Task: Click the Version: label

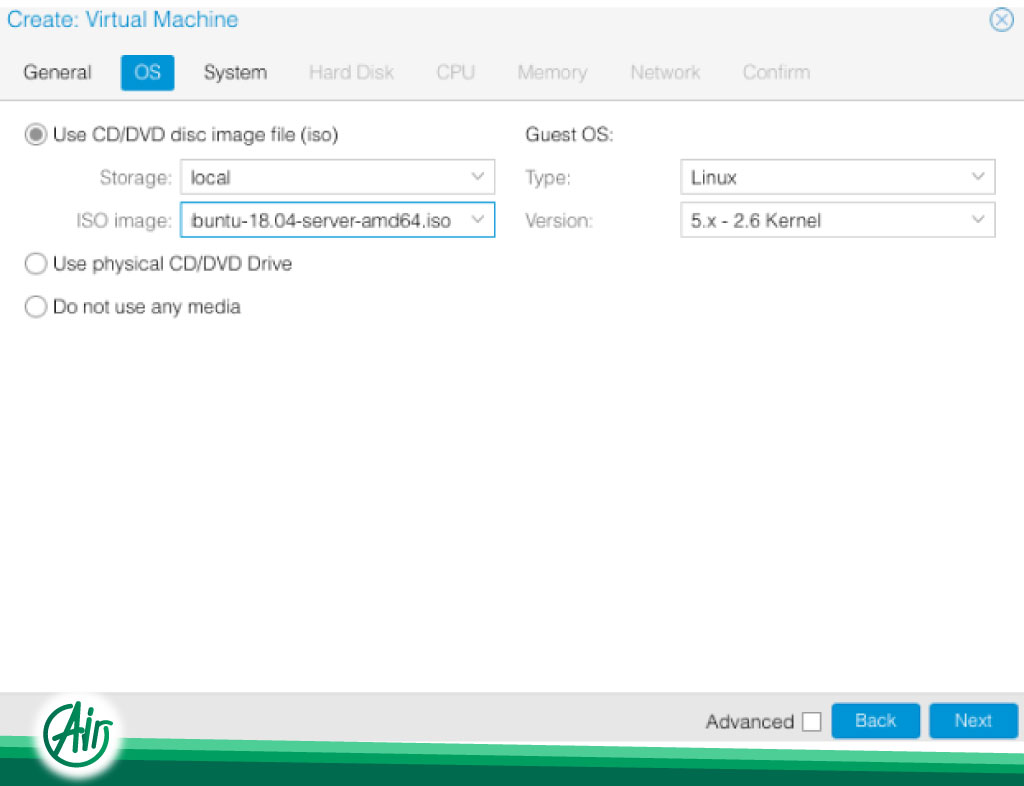Action: 559,221
